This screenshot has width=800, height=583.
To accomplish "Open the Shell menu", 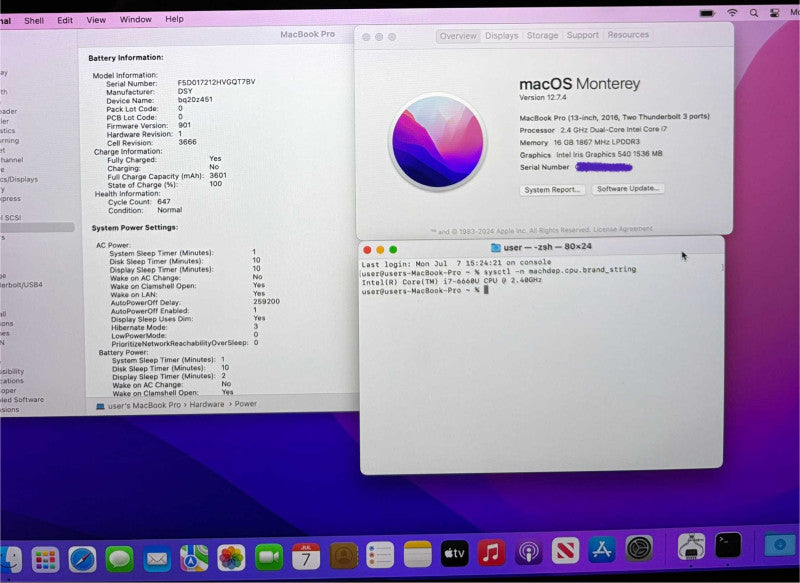I will point(34,20).
